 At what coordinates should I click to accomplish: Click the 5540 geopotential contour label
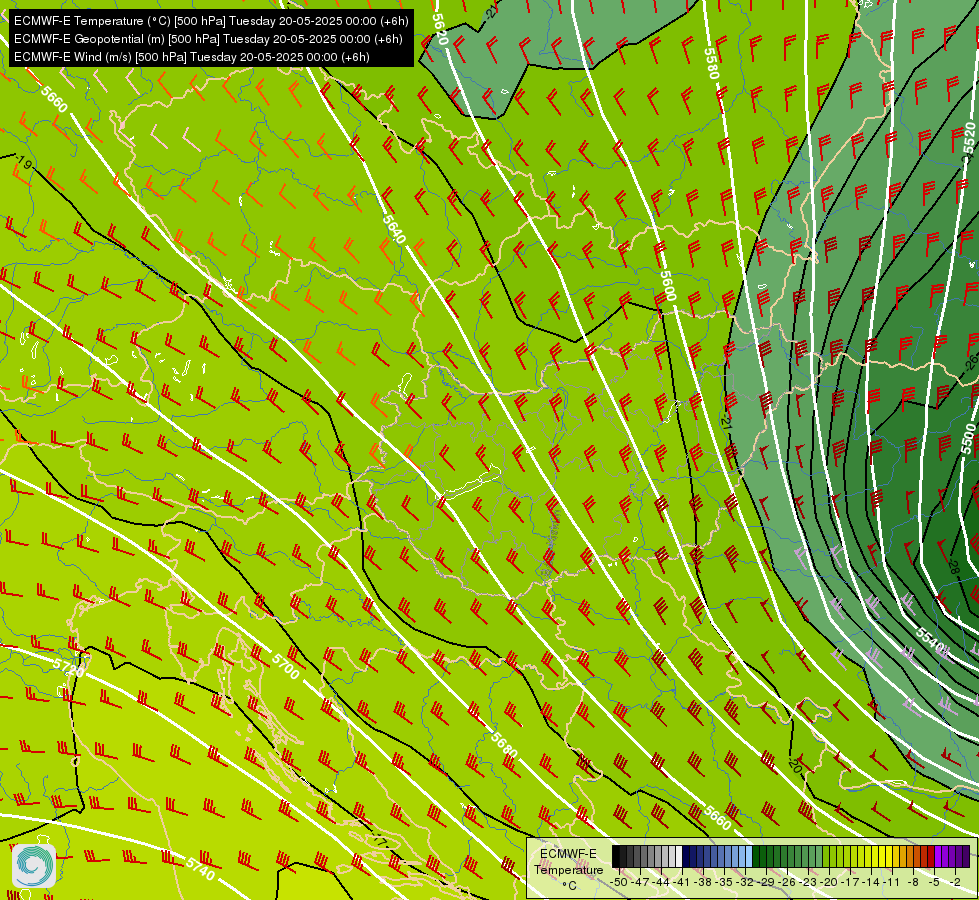(932, 641)
